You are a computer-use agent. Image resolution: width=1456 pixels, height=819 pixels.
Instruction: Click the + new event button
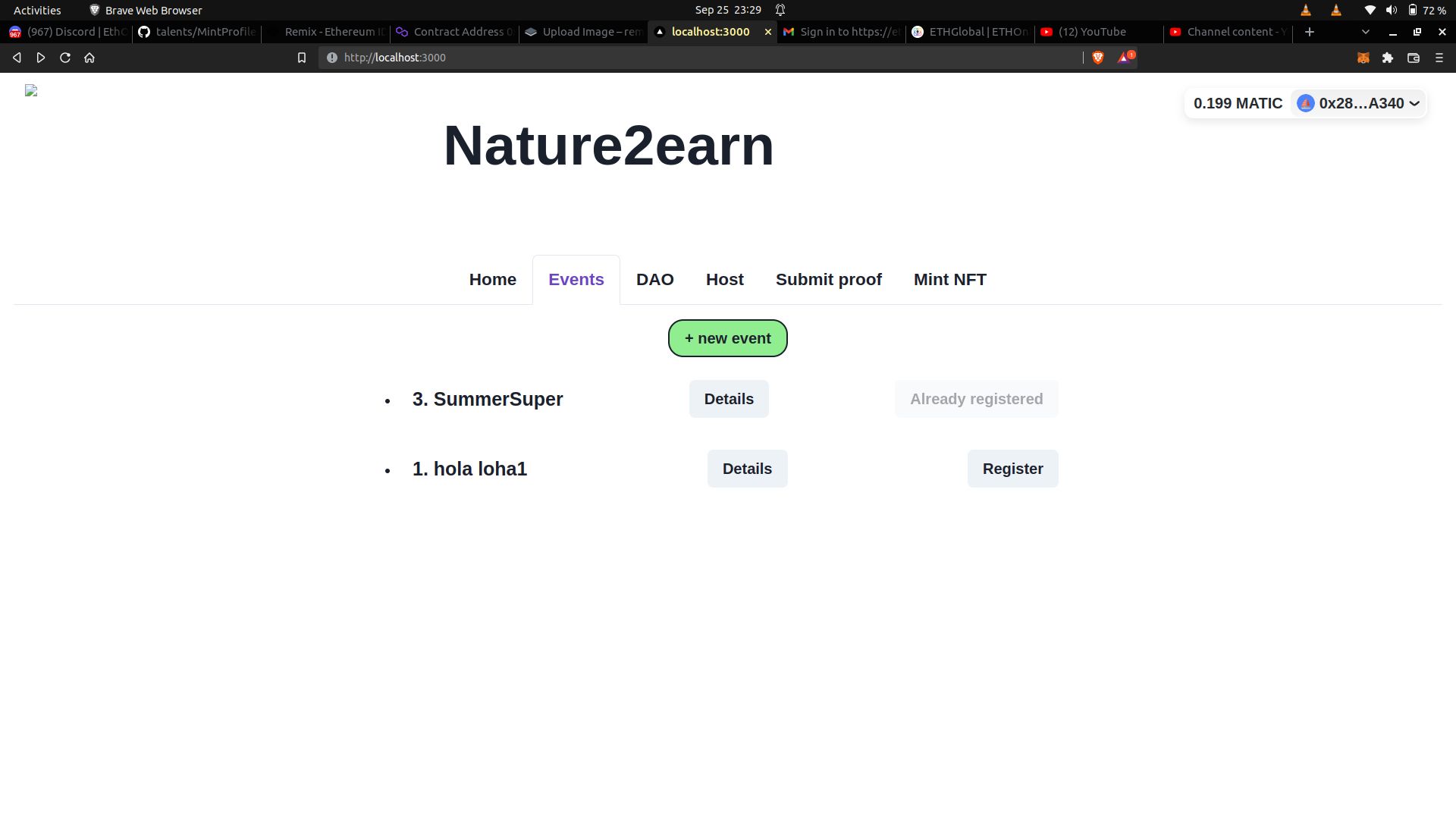click(727, 337)
